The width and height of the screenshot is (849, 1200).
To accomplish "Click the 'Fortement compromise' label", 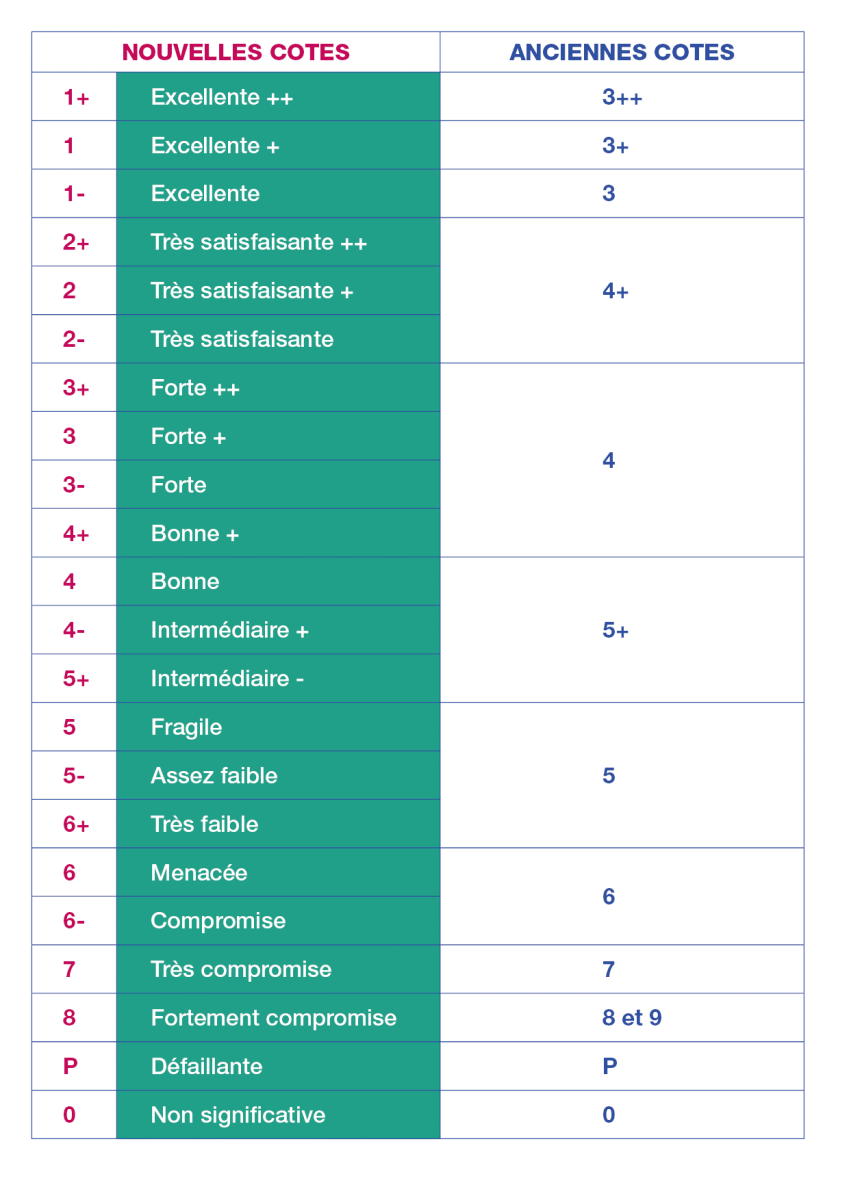I will 273,1018.
